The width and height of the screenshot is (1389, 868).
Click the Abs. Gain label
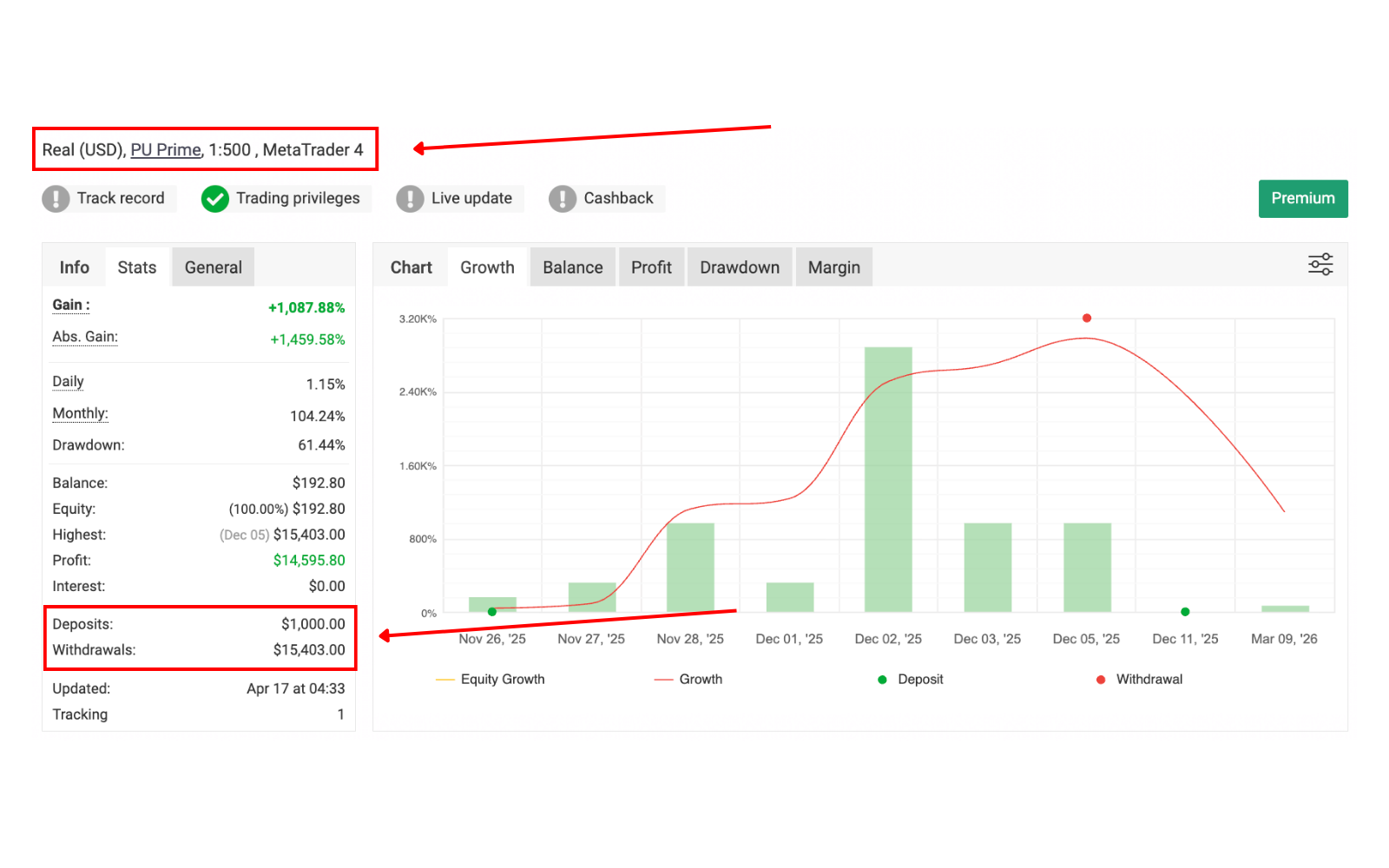click(85, 337)
